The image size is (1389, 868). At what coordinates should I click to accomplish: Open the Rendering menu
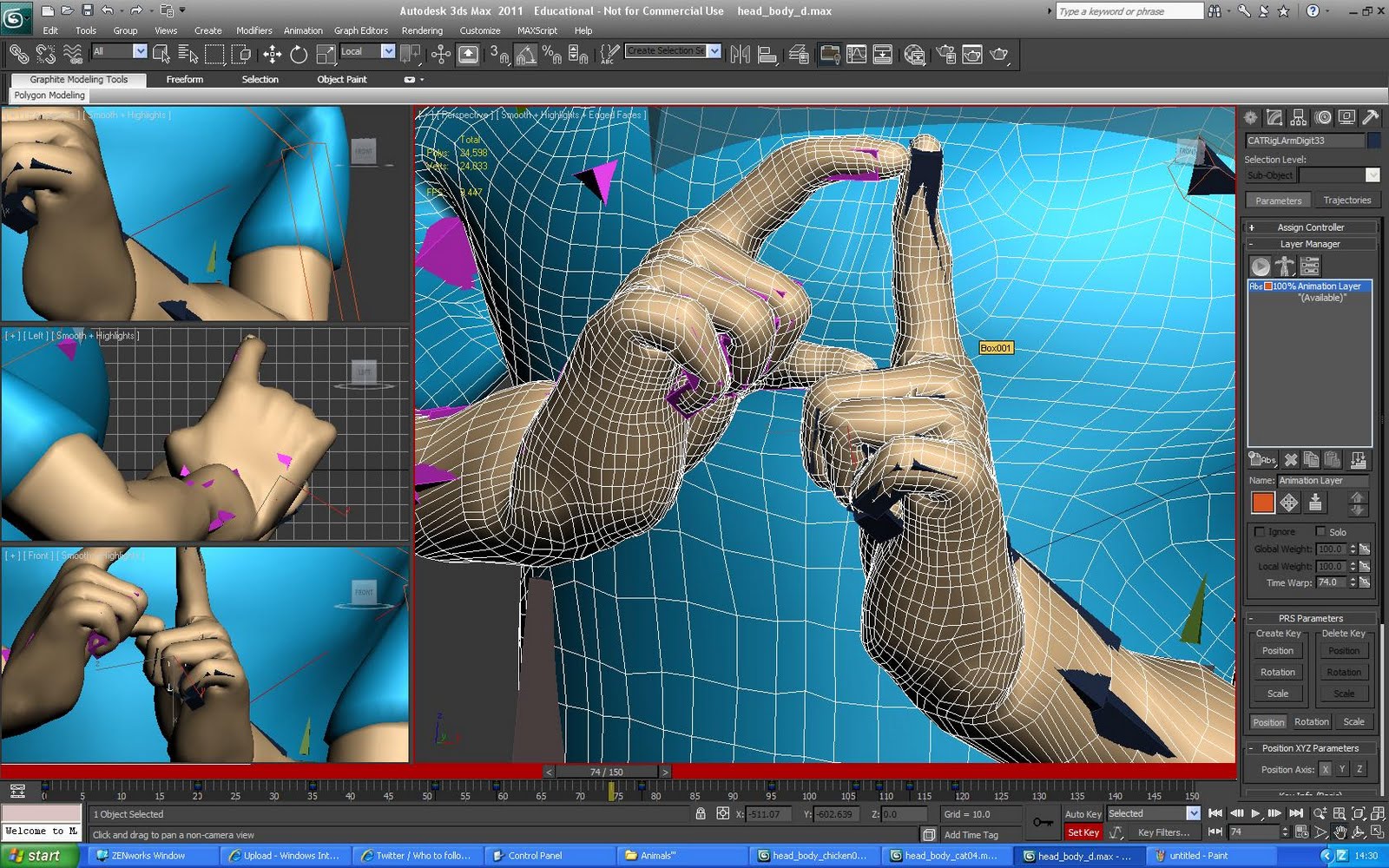422,30
